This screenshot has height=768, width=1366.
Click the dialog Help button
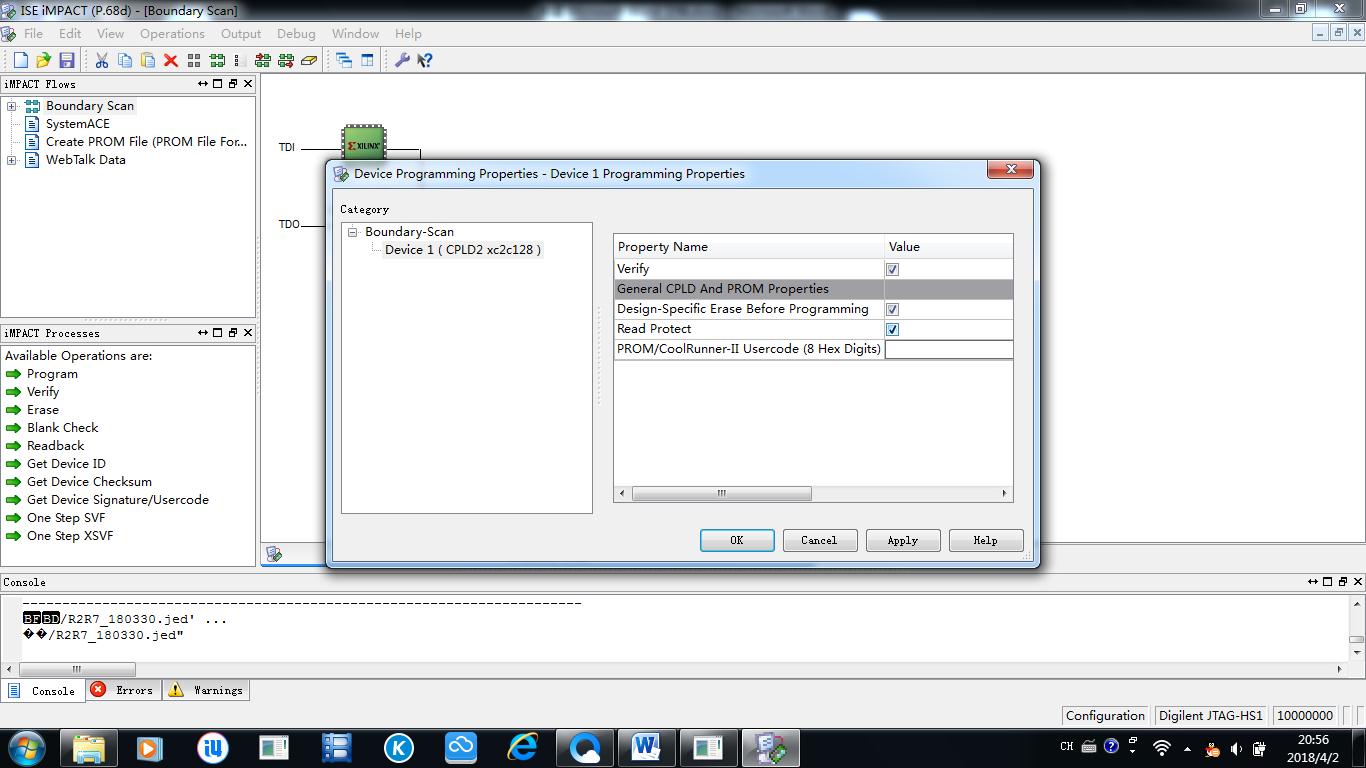pos(985,540)
